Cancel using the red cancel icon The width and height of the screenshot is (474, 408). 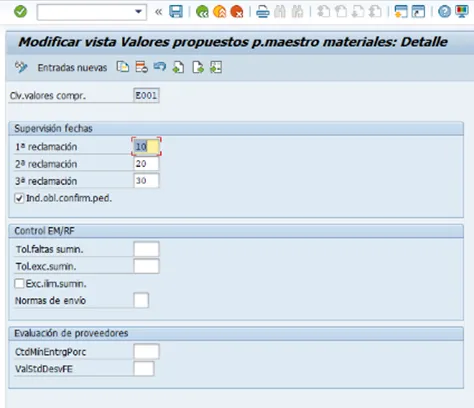(x=237, y=12)
